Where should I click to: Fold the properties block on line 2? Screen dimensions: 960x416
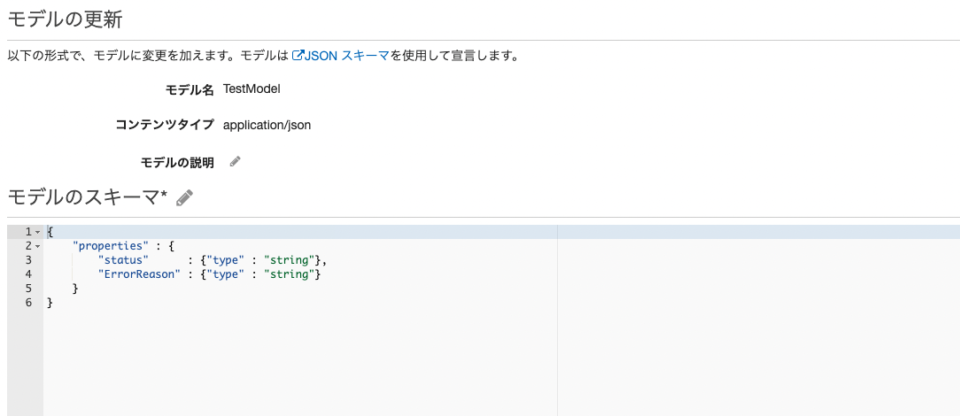(37, 246)
